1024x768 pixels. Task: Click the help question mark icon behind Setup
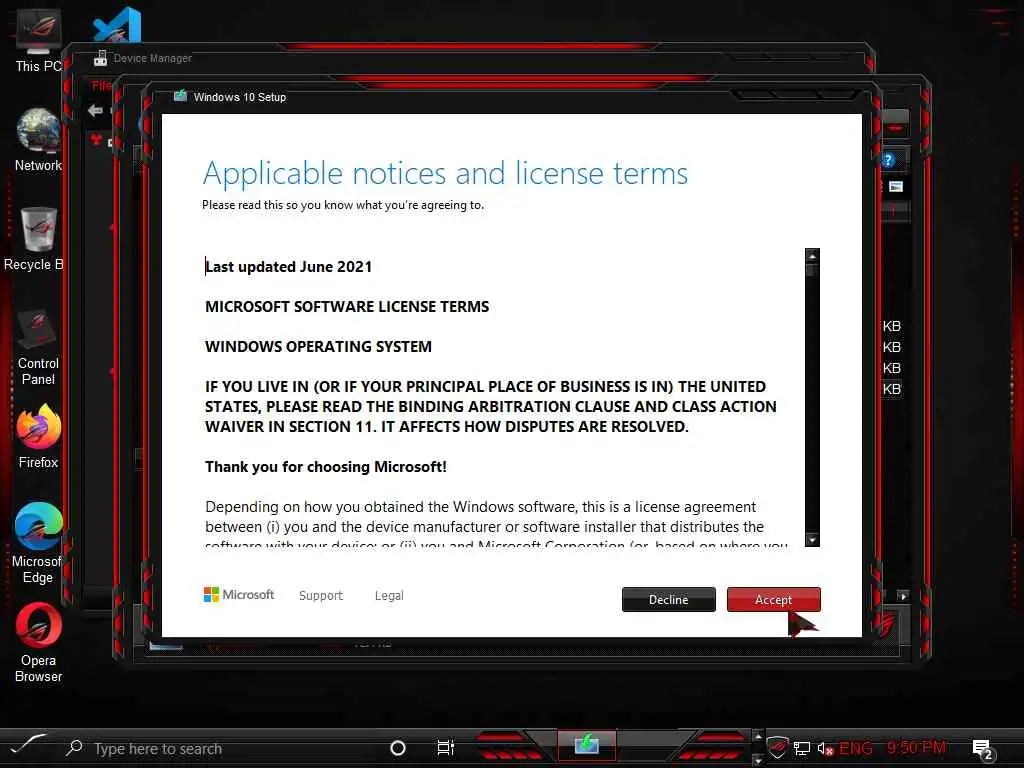889,161
